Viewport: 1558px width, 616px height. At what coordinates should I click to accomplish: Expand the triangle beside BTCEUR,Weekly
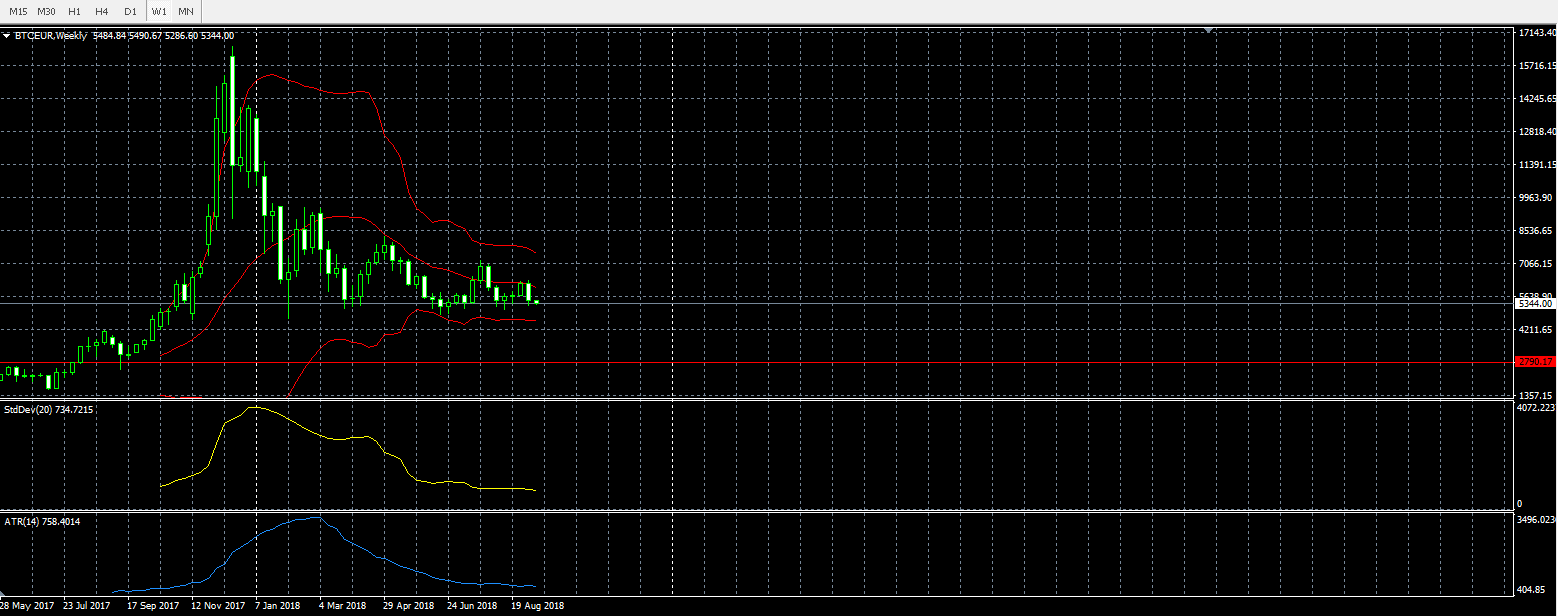coord(7,36)
